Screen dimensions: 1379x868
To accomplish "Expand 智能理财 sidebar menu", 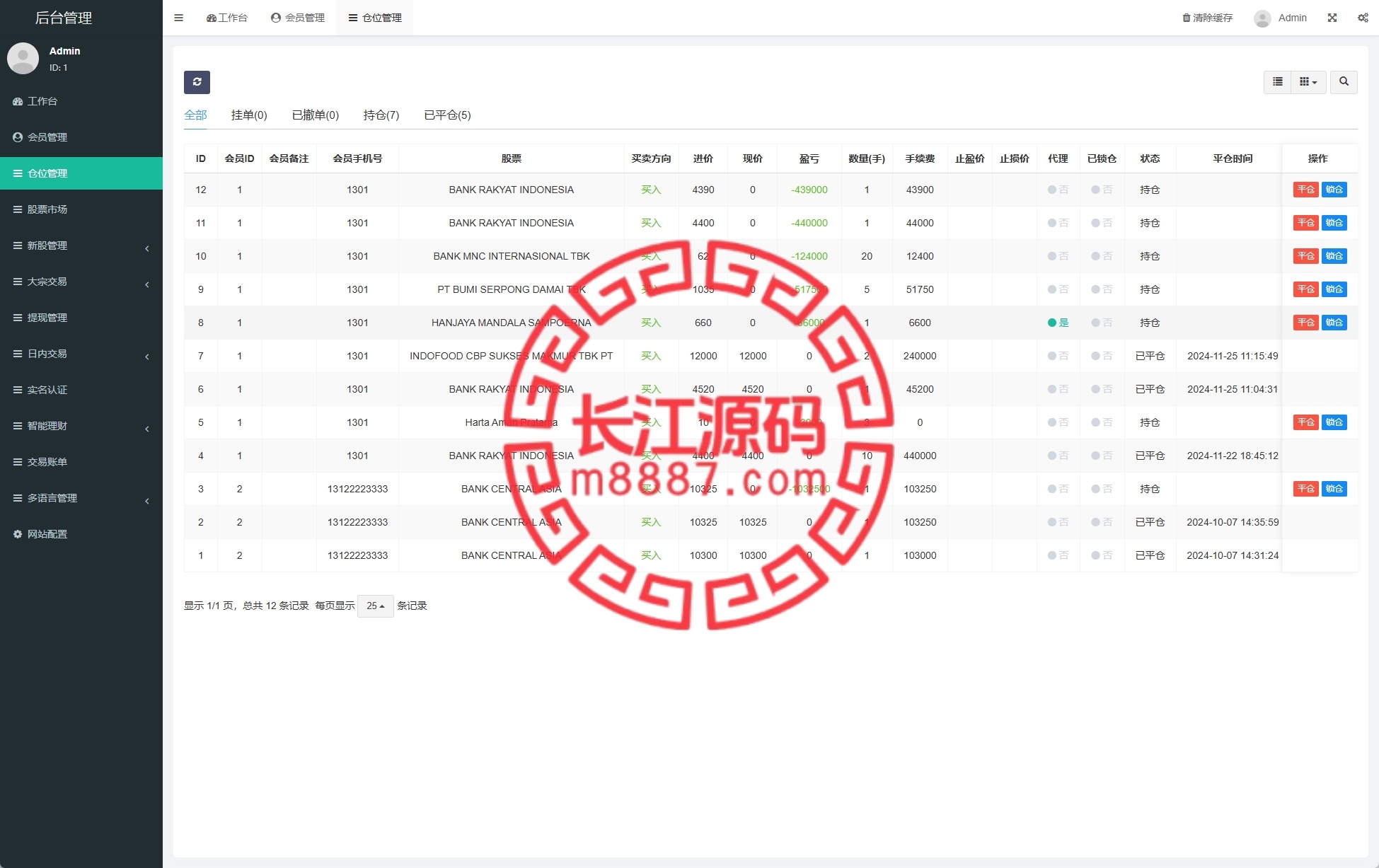I will tap(81, 426).
